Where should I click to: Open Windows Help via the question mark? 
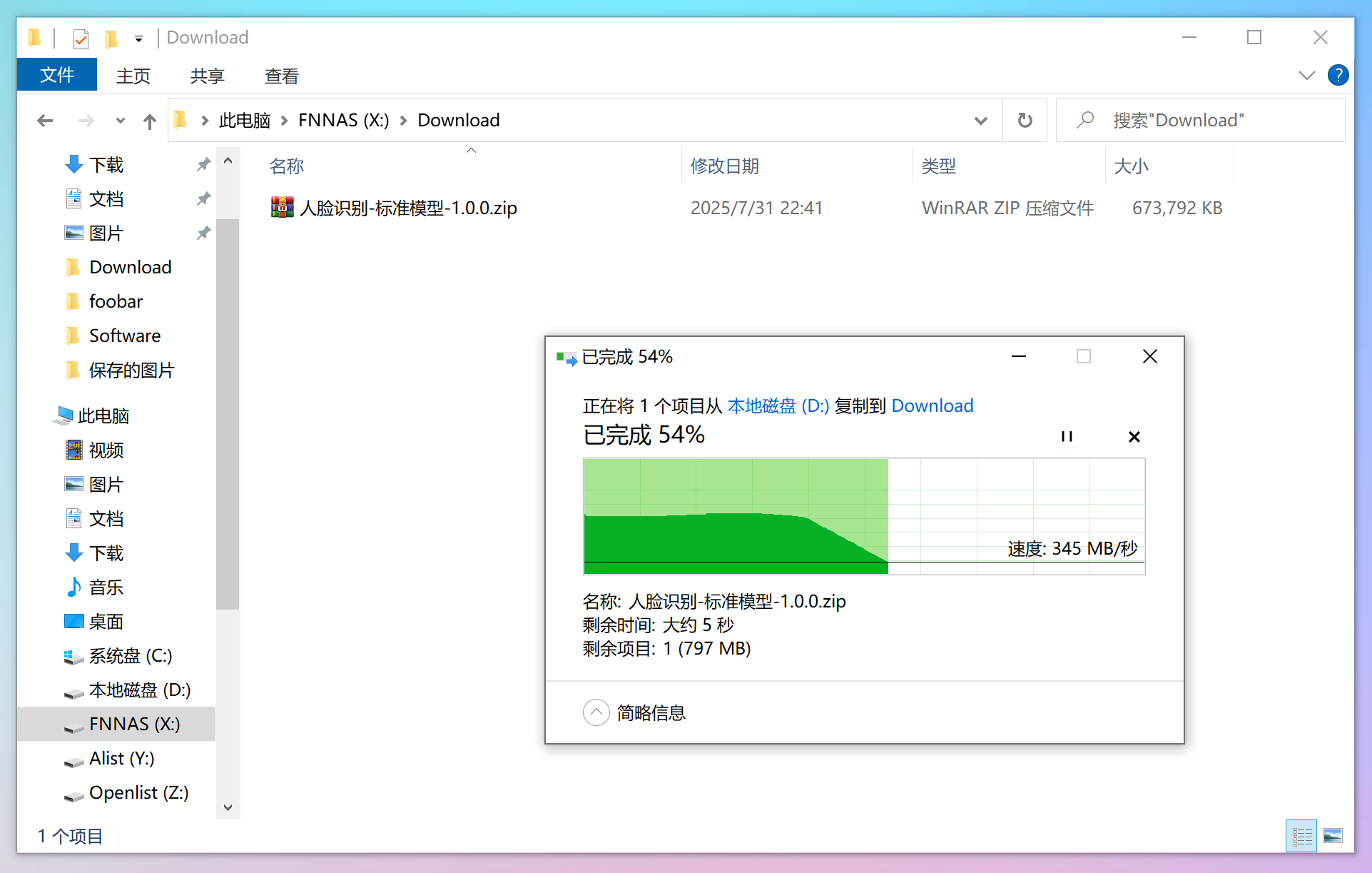pos(1338,75)
